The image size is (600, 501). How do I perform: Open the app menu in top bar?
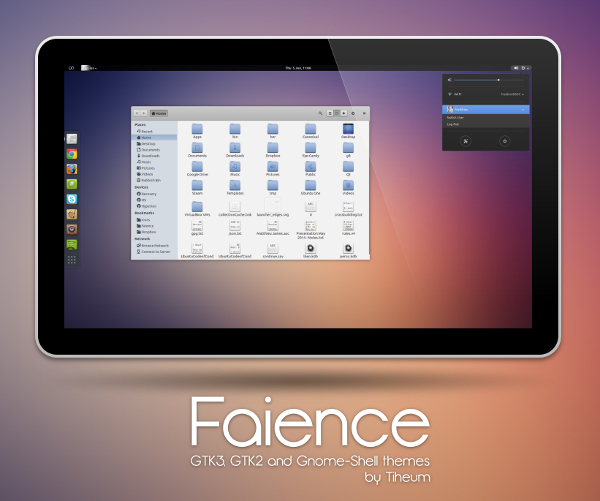(x=89, y=68)
